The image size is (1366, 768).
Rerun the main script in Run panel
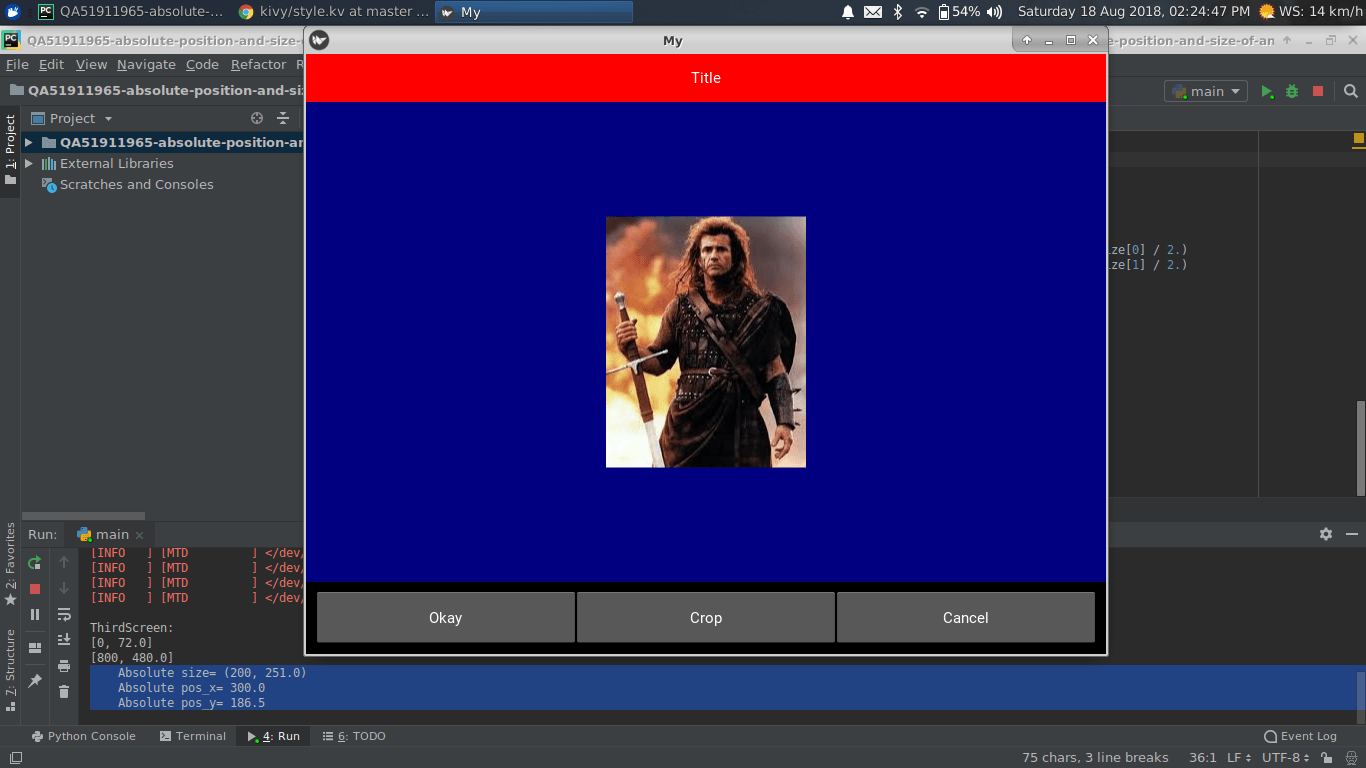tap(35, 562)
